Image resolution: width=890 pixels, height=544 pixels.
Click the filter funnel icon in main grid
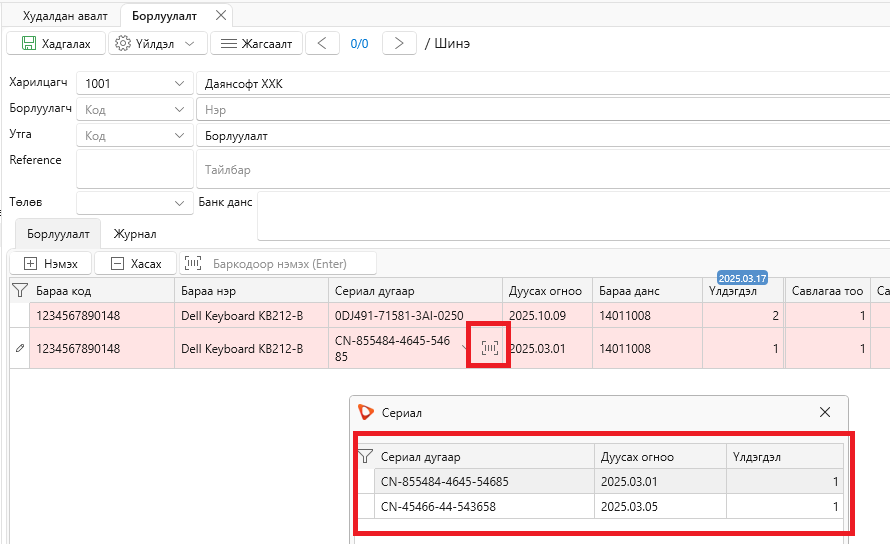click(20, 291)
